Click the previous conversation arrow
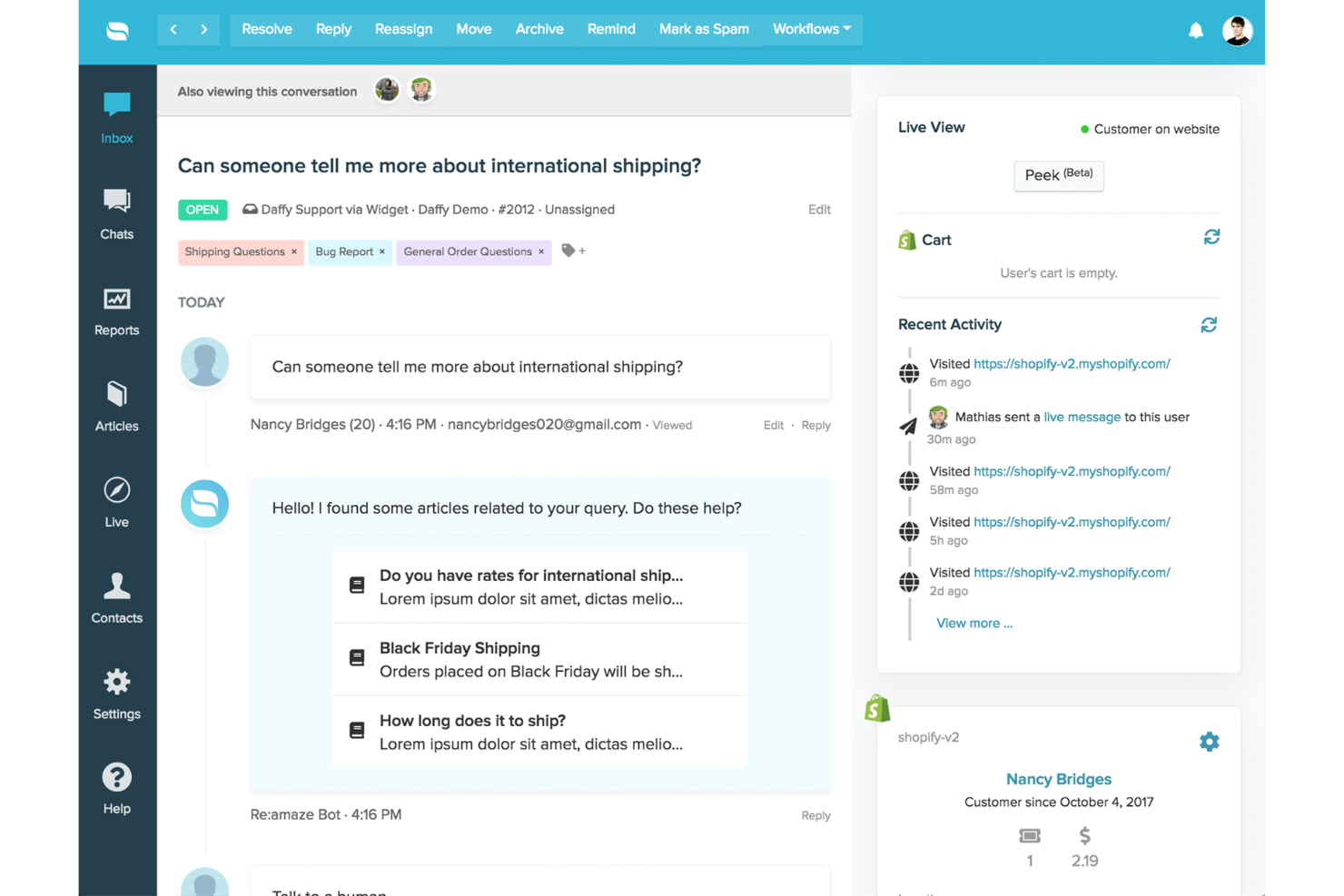 coord(173,28)
